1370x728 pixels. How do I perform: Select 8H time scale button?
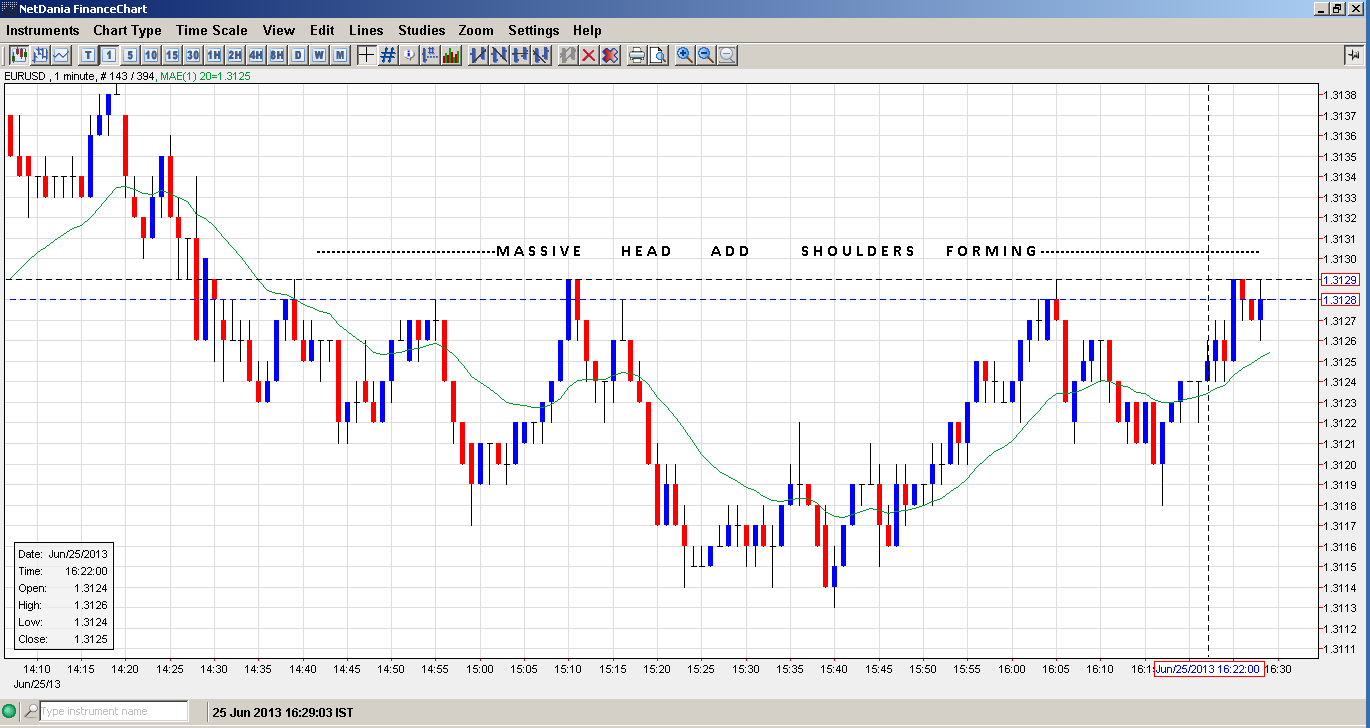pyautogui.click(x=277, y=55)
